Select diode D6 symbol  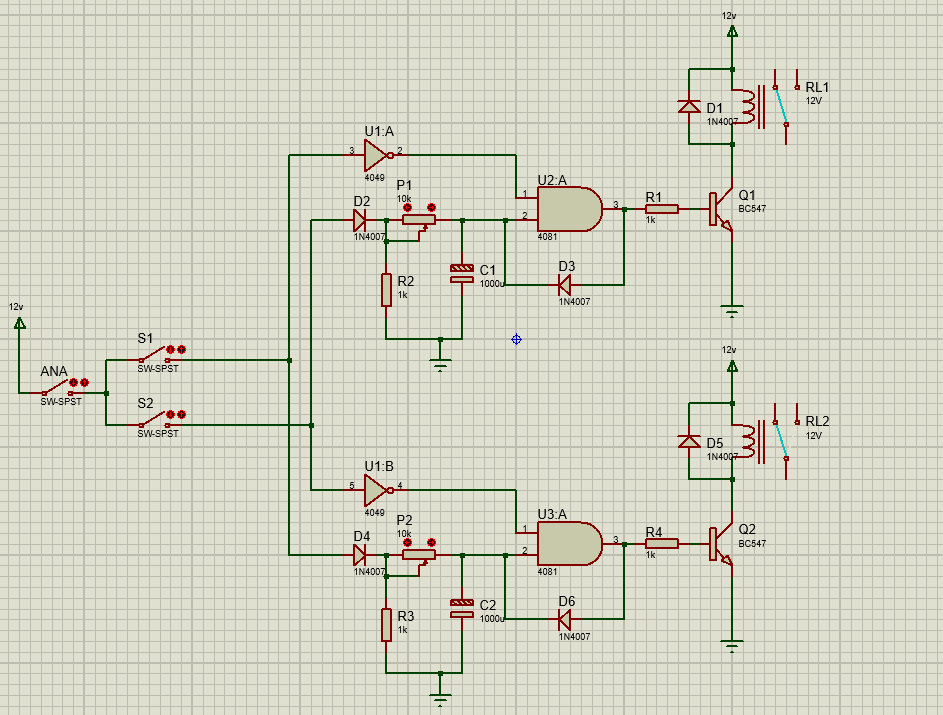pos(564,619)
